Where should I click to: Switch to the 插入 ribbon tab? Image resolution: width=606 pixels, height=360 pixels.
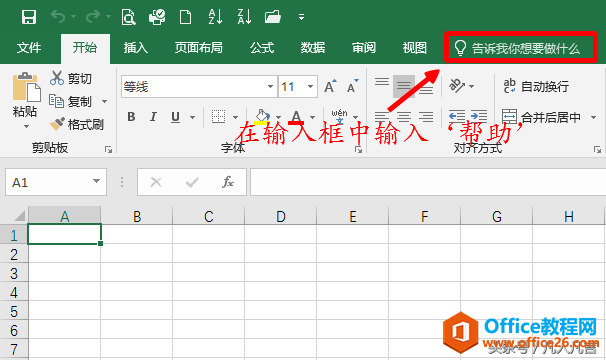[136, 48]
